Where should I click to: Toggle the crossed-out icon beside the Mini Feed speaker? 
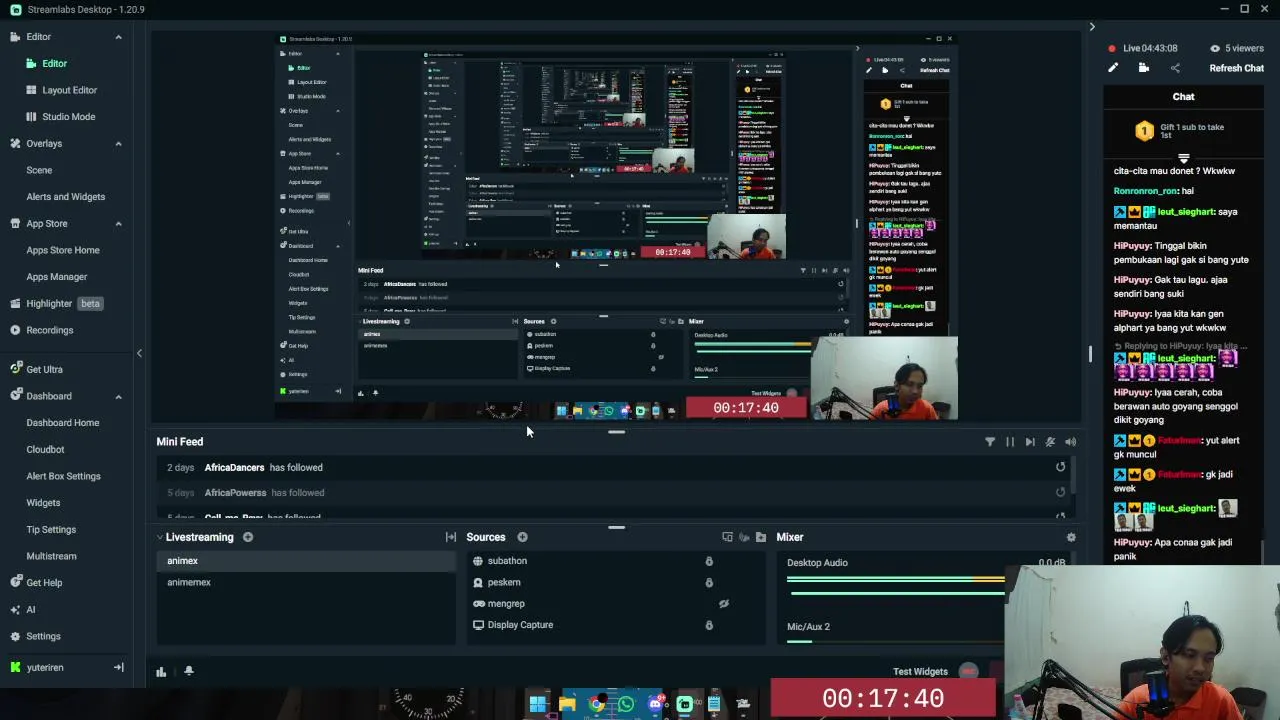[x=1050, y=442]
